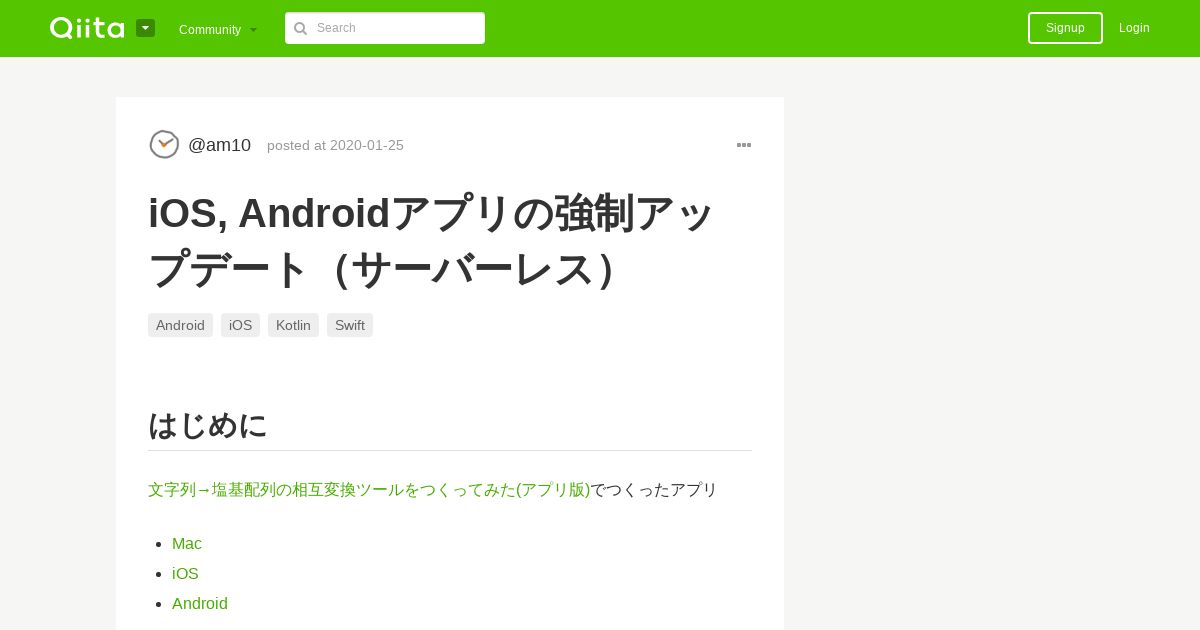Expand the Community menu
Screen dimensions: 1200x630
(x=218, y=29)
